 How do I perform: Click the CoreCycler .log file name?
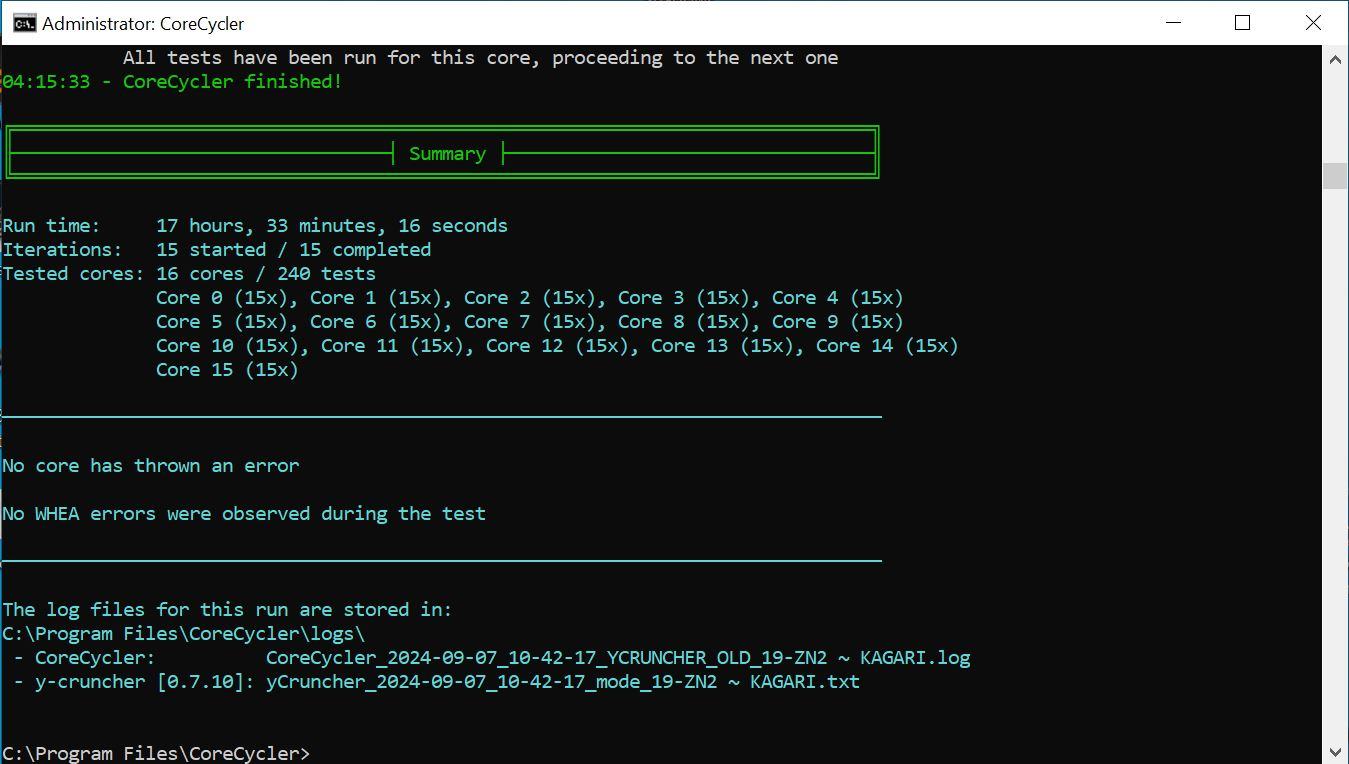(x=618, y=658)
